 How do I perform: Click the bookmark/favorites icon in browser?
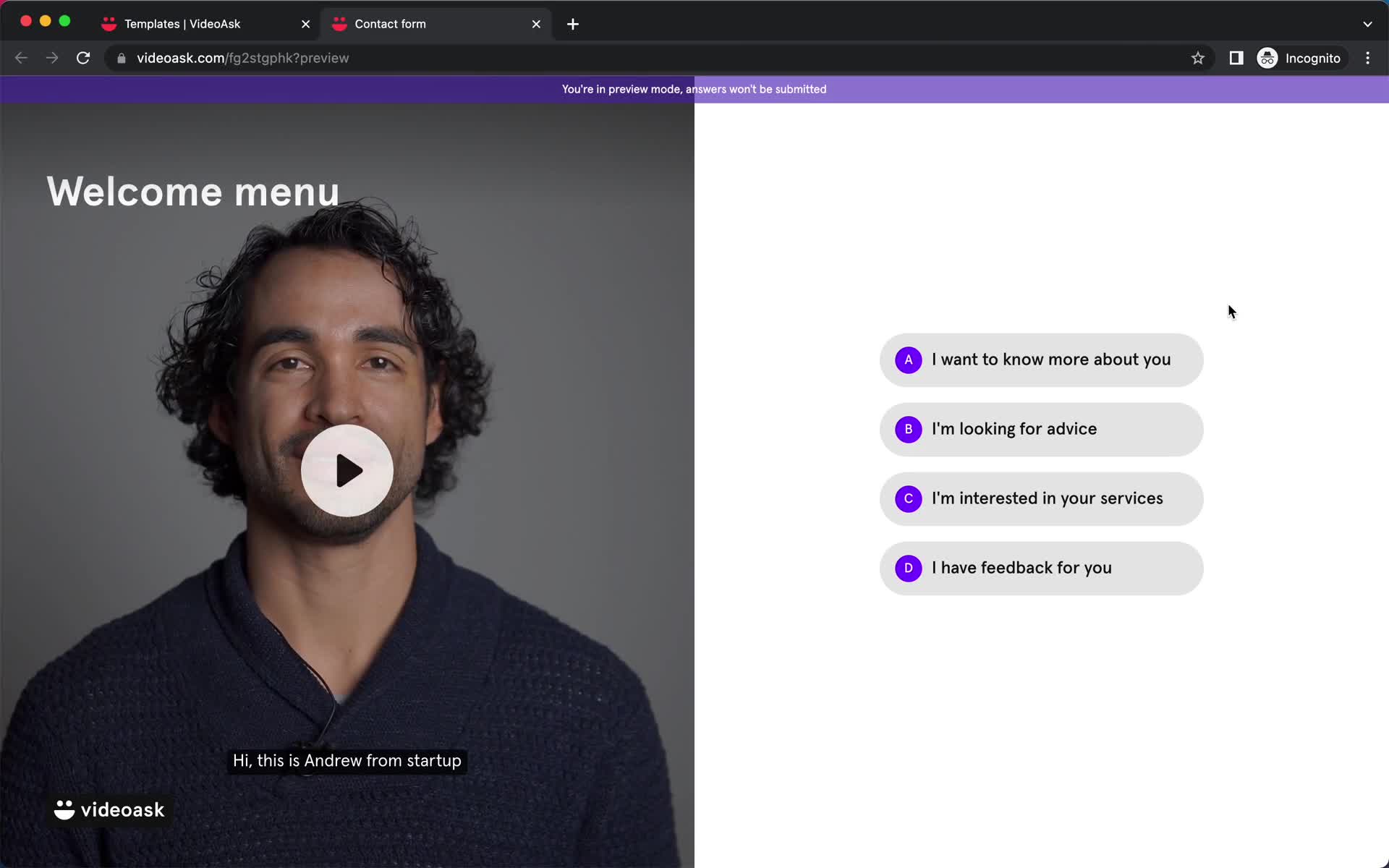click(x=1199, y=58)
